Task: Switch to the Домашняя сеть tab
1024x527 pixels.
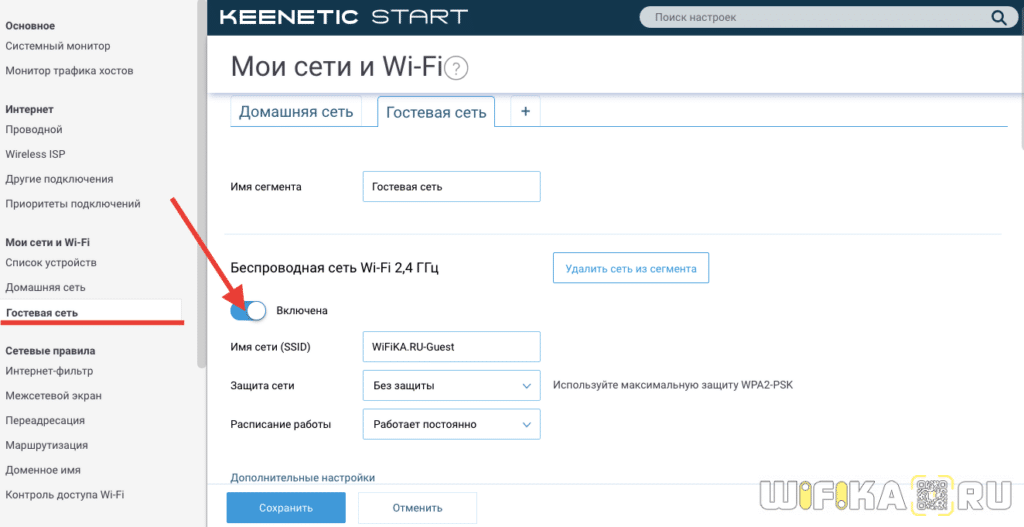Action: coord(296,112)
